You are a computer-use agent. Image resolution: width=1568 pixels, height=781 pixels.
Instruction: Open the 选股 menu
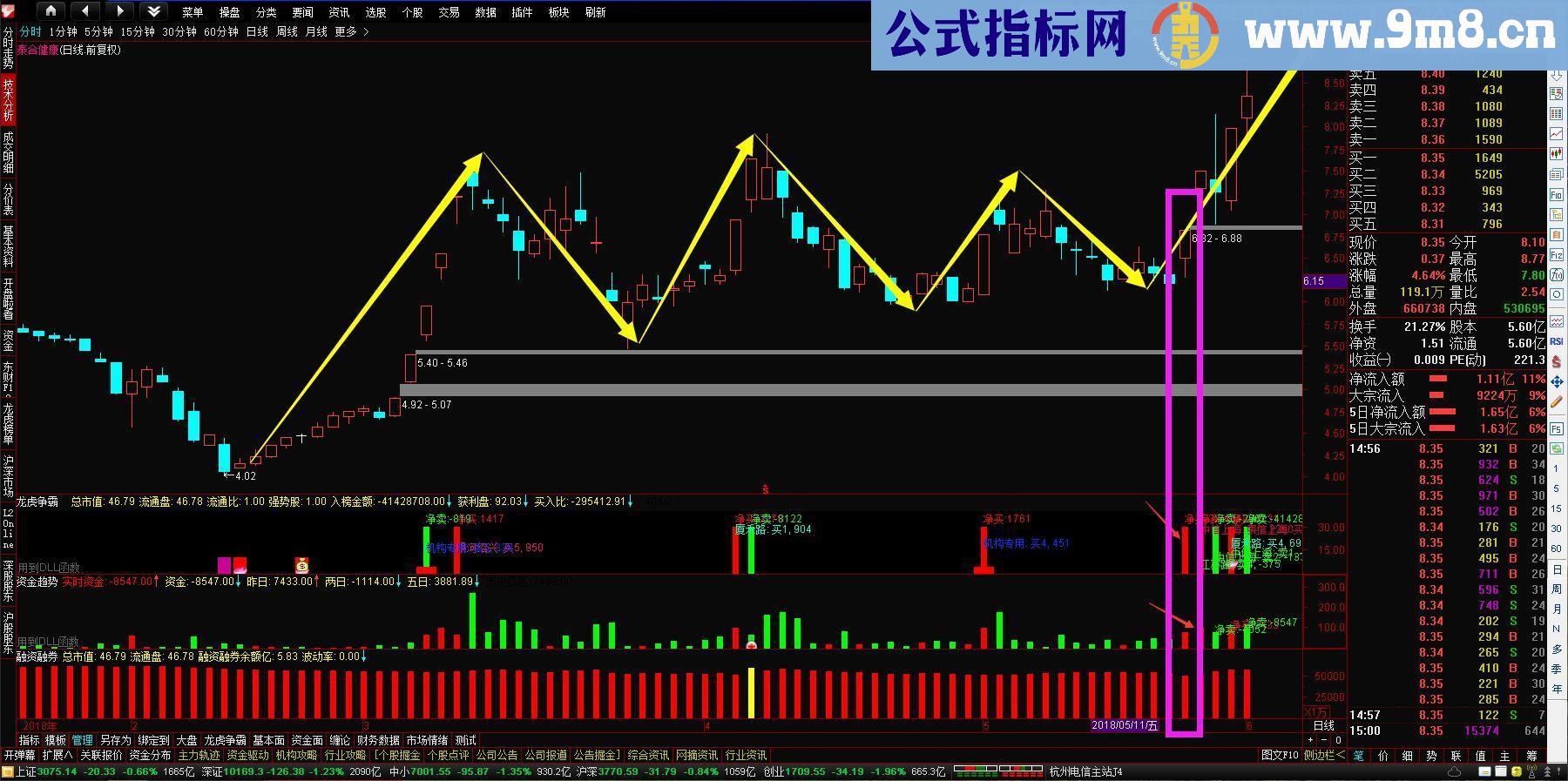tap(375, 12)
